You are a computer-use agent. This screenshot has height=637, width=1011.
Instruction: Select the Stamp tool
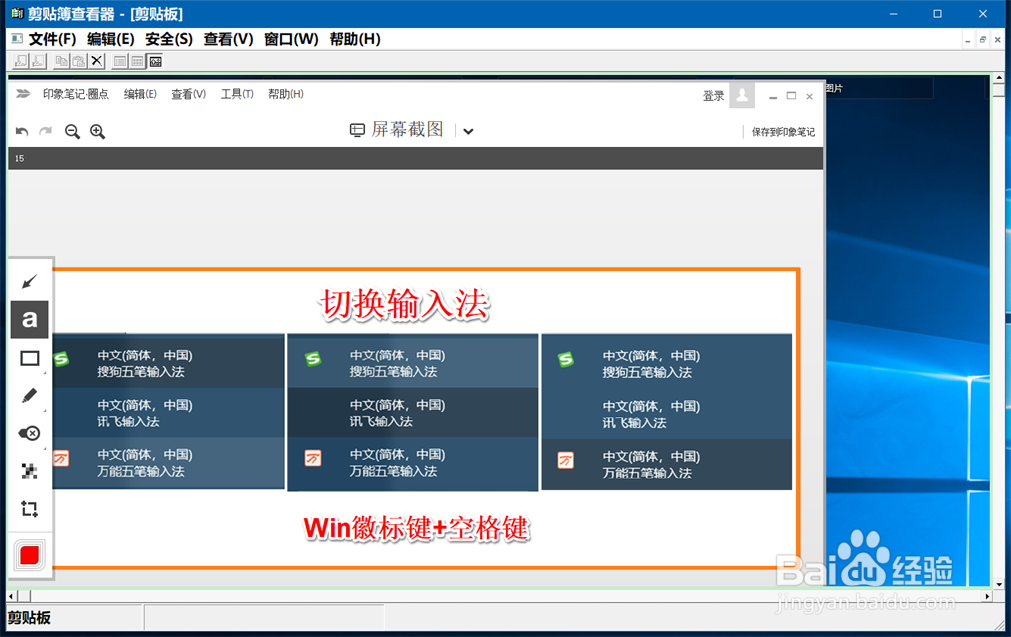[x=30, y=433]
